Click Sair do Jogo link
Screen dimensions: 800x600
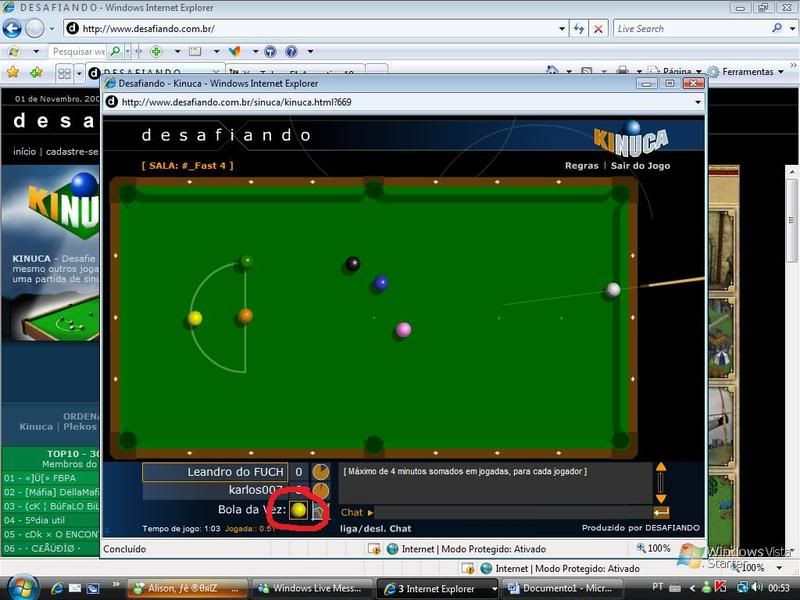pyautogui.click(x=640, y=166)
